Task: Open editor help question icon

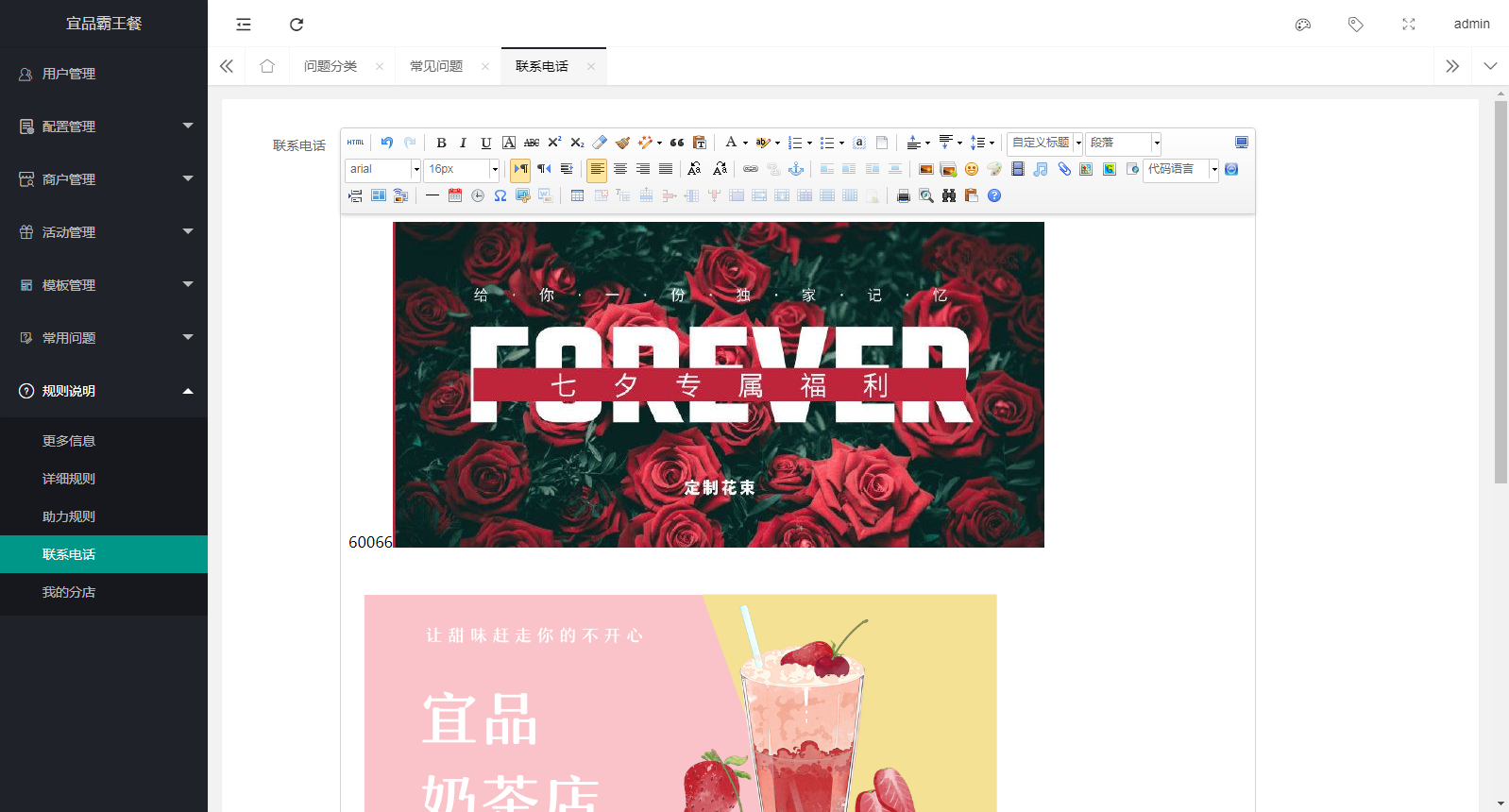Action: pos(994,195)
